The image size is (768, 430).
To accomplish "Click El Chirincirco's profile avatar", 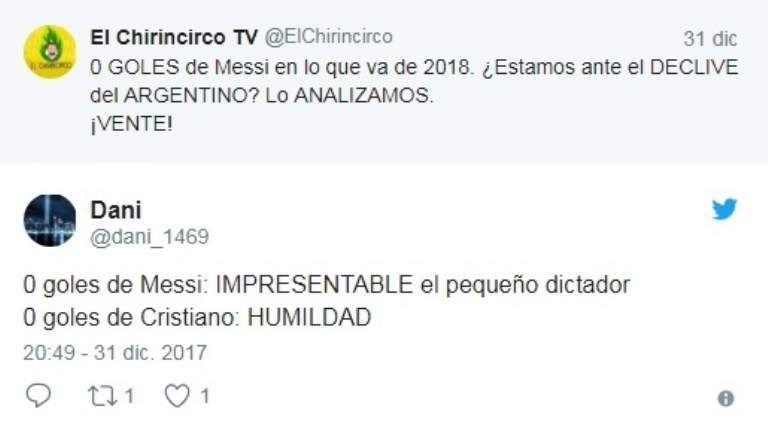I will tap(49, 51).
